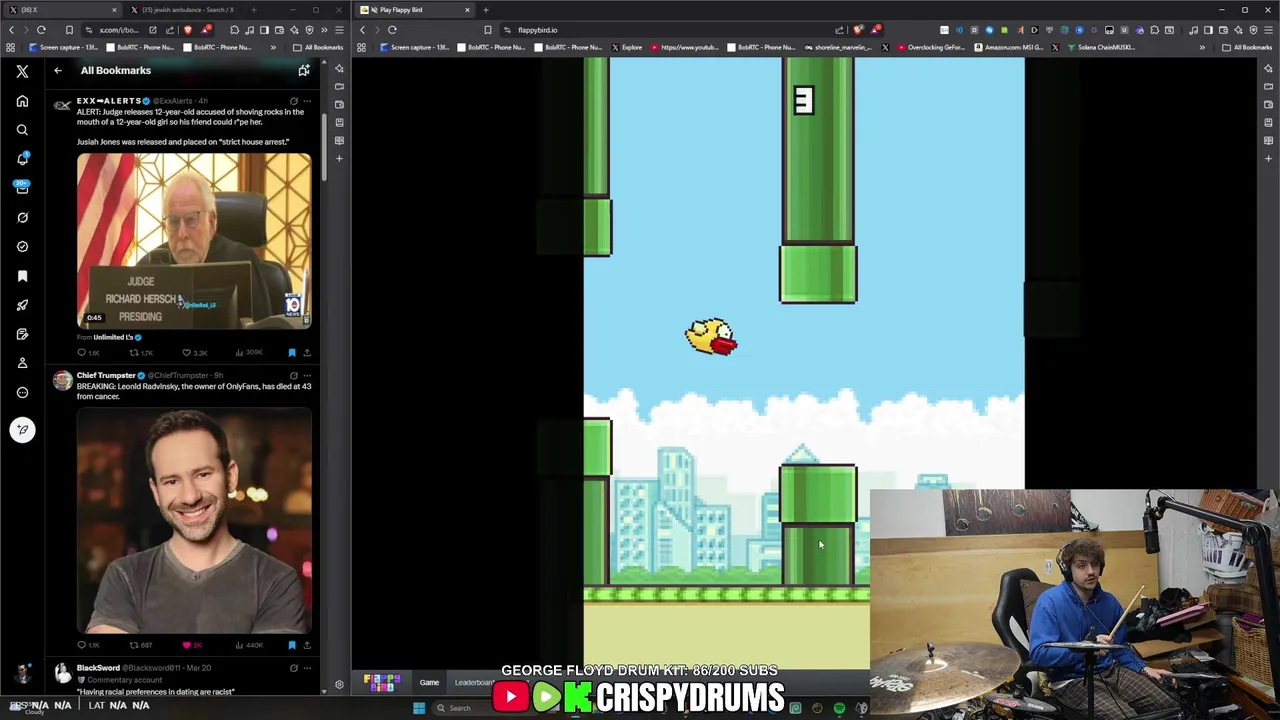Reload the X page in left window
This screenshot has height=720, width=1280.
(41, 30)
